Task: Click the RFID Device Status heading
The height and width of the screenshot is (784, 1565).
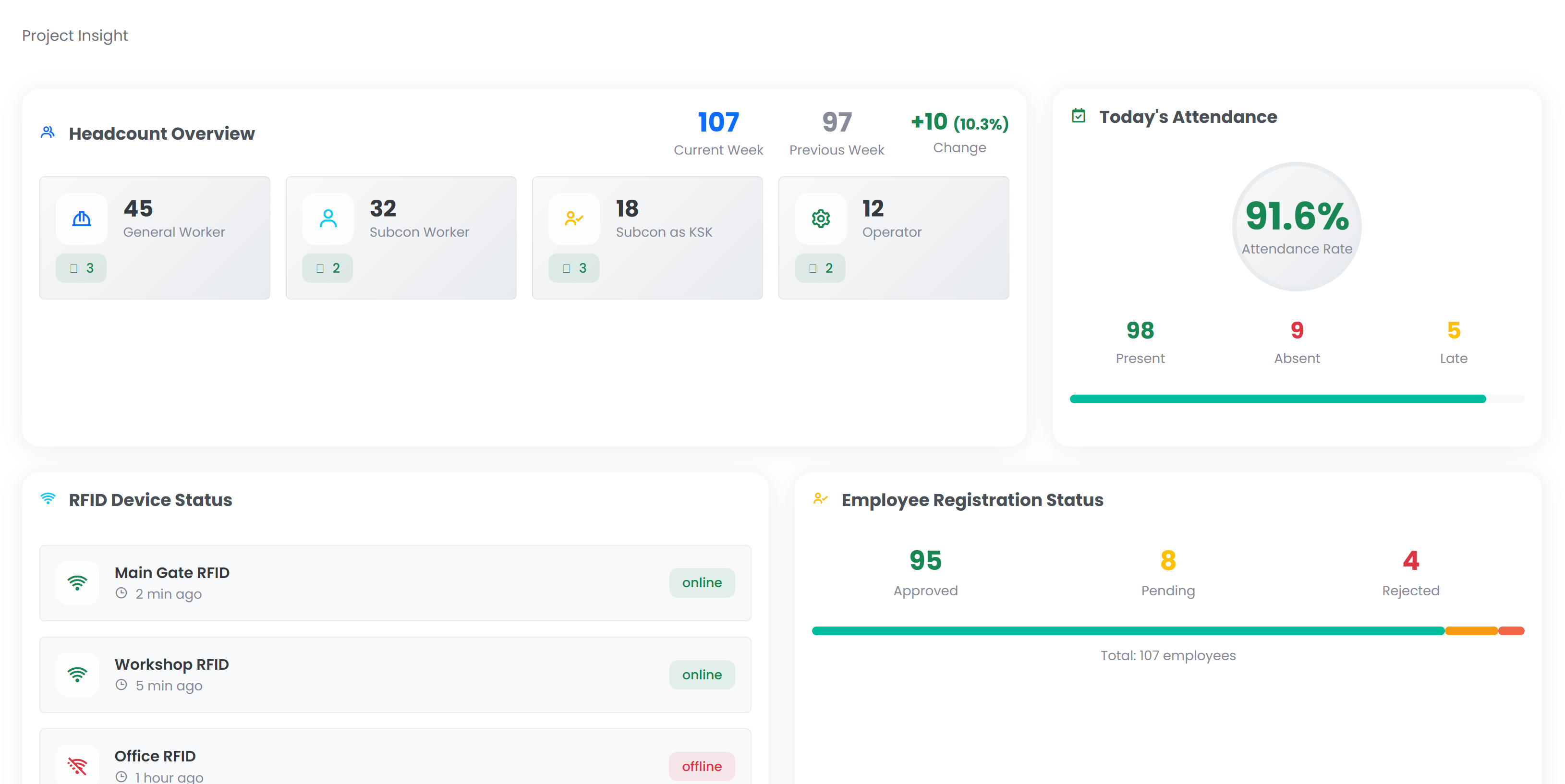Action: tap(150, 500)
